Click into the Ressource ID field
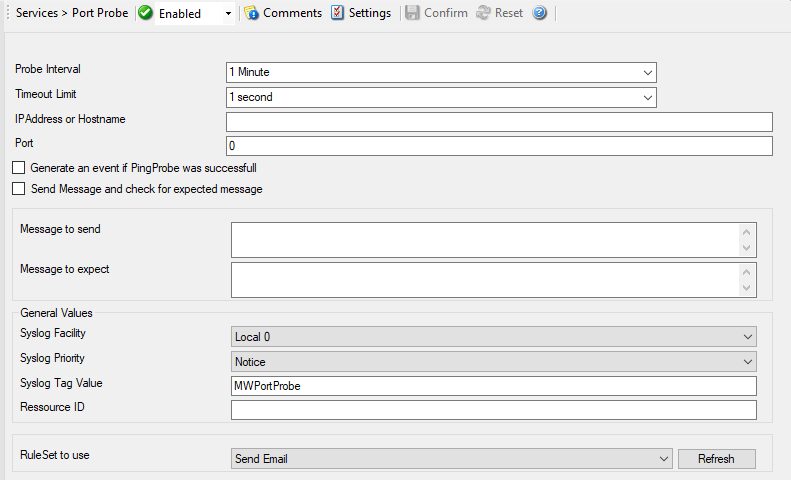791x480 pixels. click(x=493, y=410)
